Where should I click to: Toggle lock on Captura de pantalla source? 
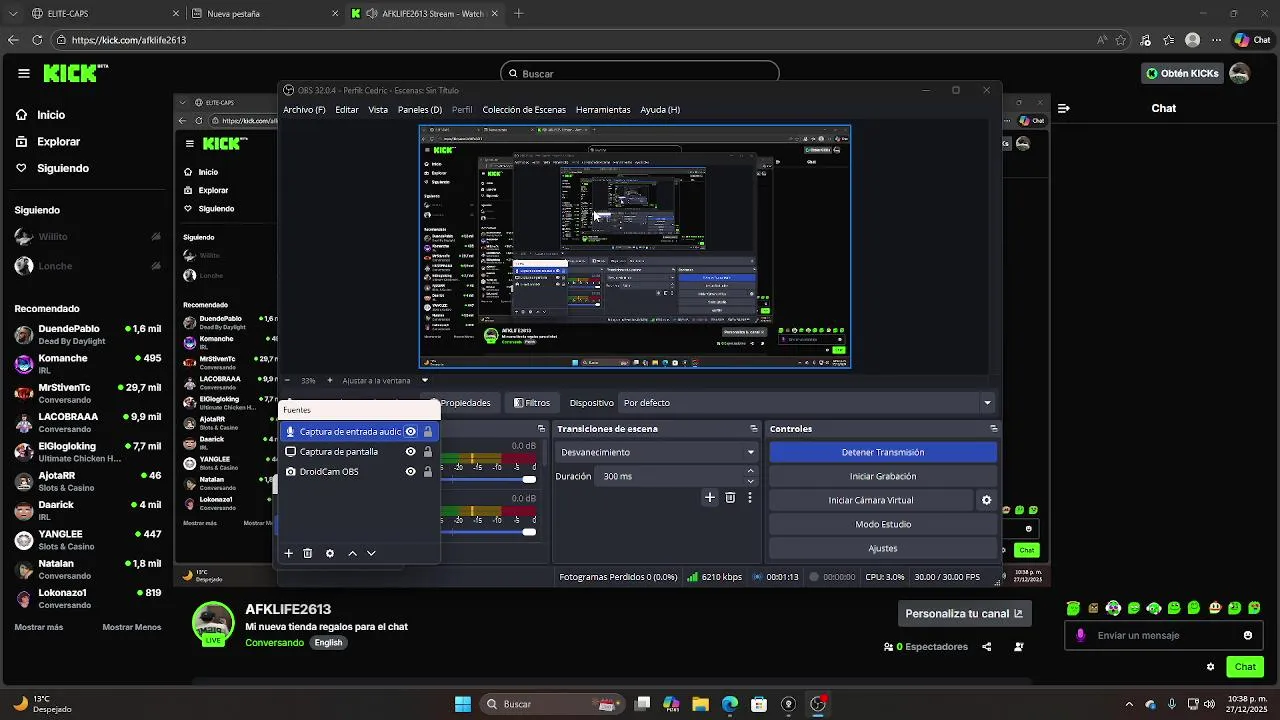pos(428,452)
